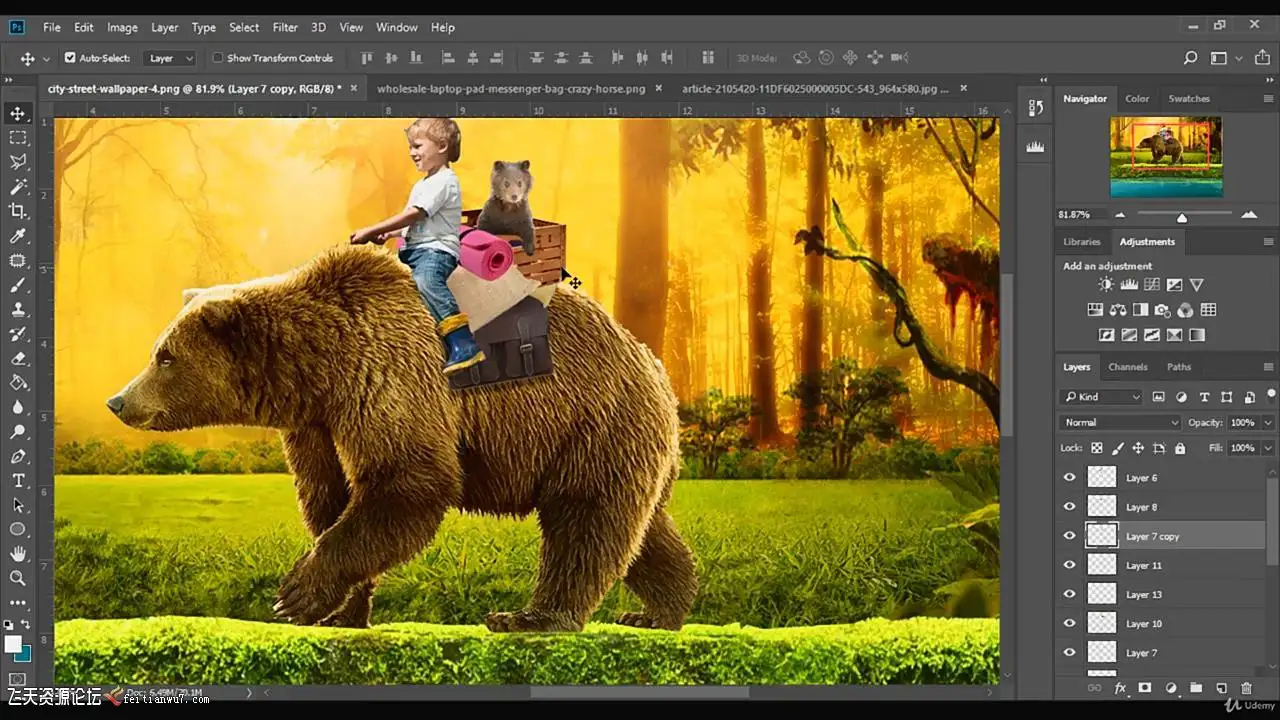Add Brightness/Contrast adjustment icon

tap(1106, 285)
